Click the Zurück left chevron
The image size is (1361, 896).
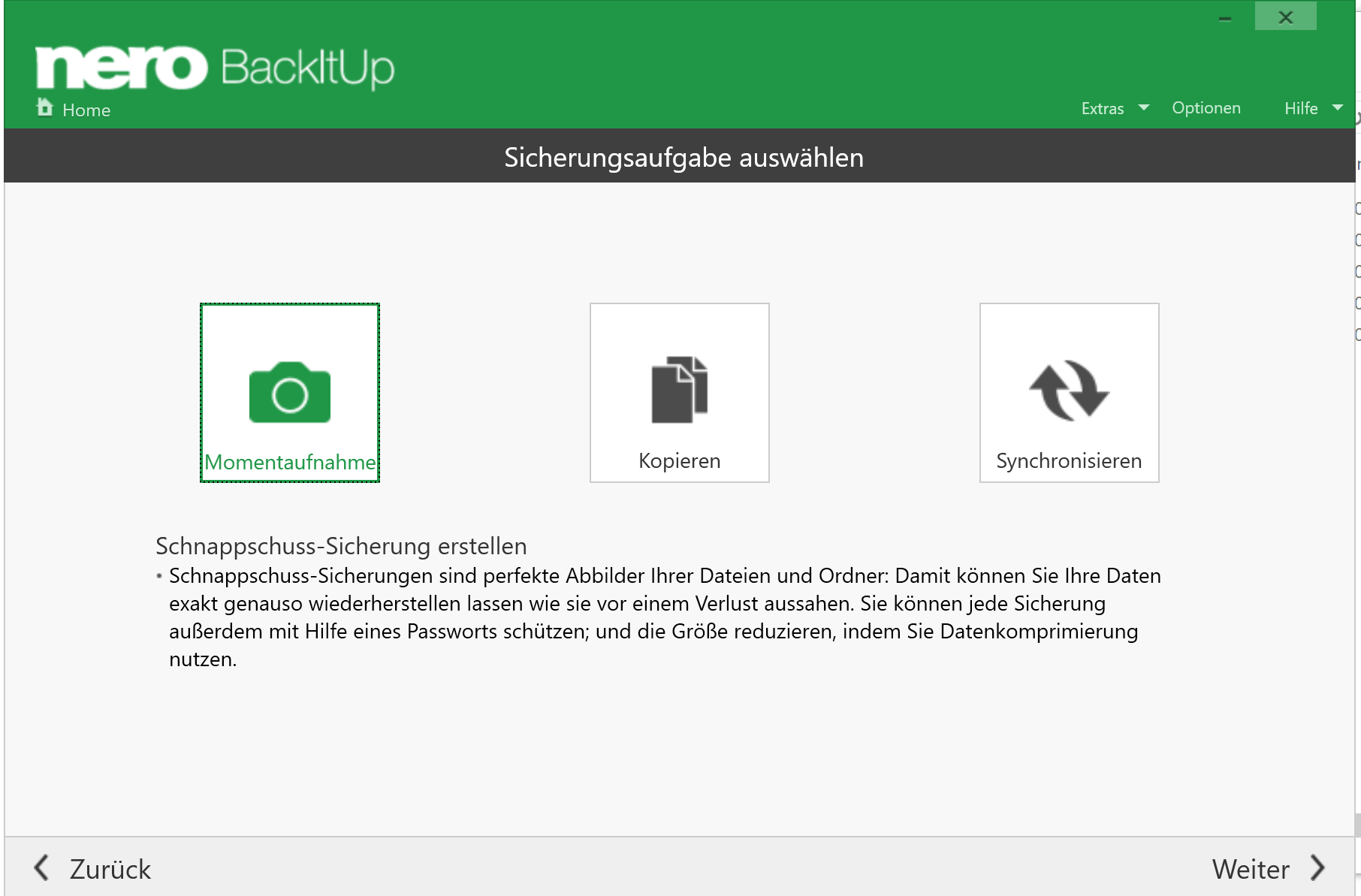(42, 867)
